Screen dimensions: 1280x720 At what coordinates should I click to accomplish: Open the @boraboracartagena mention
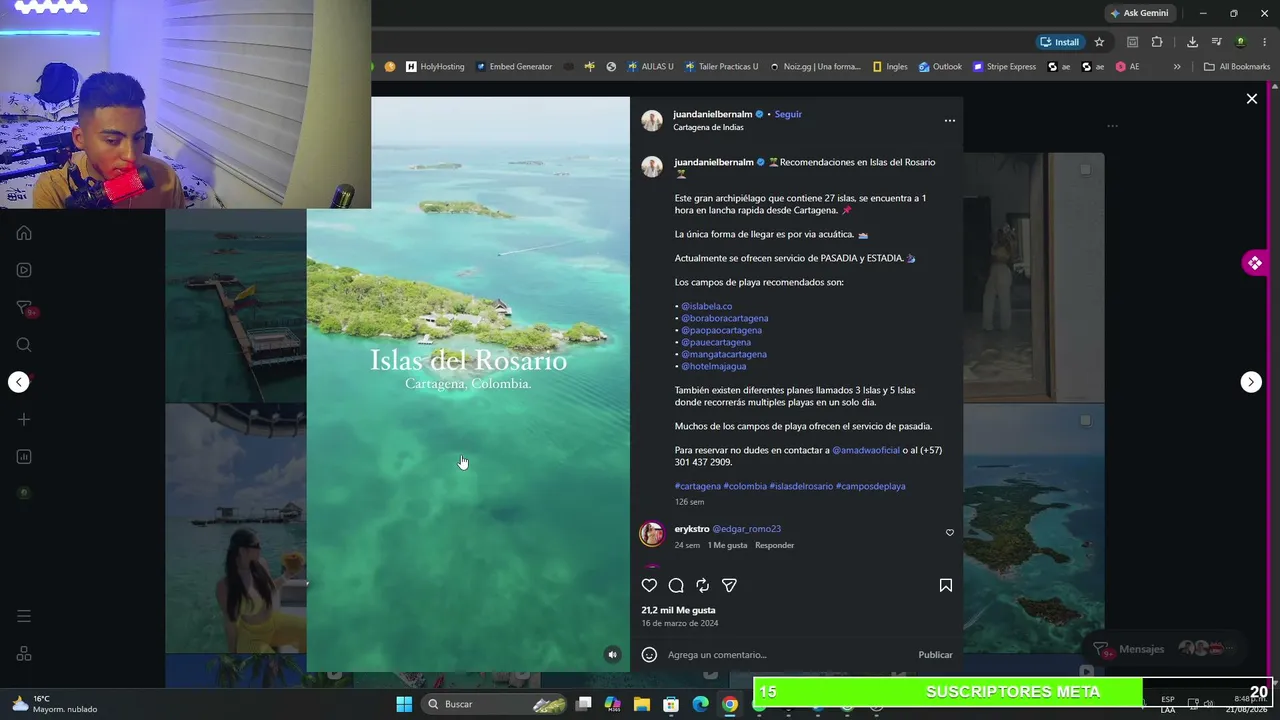725,318
